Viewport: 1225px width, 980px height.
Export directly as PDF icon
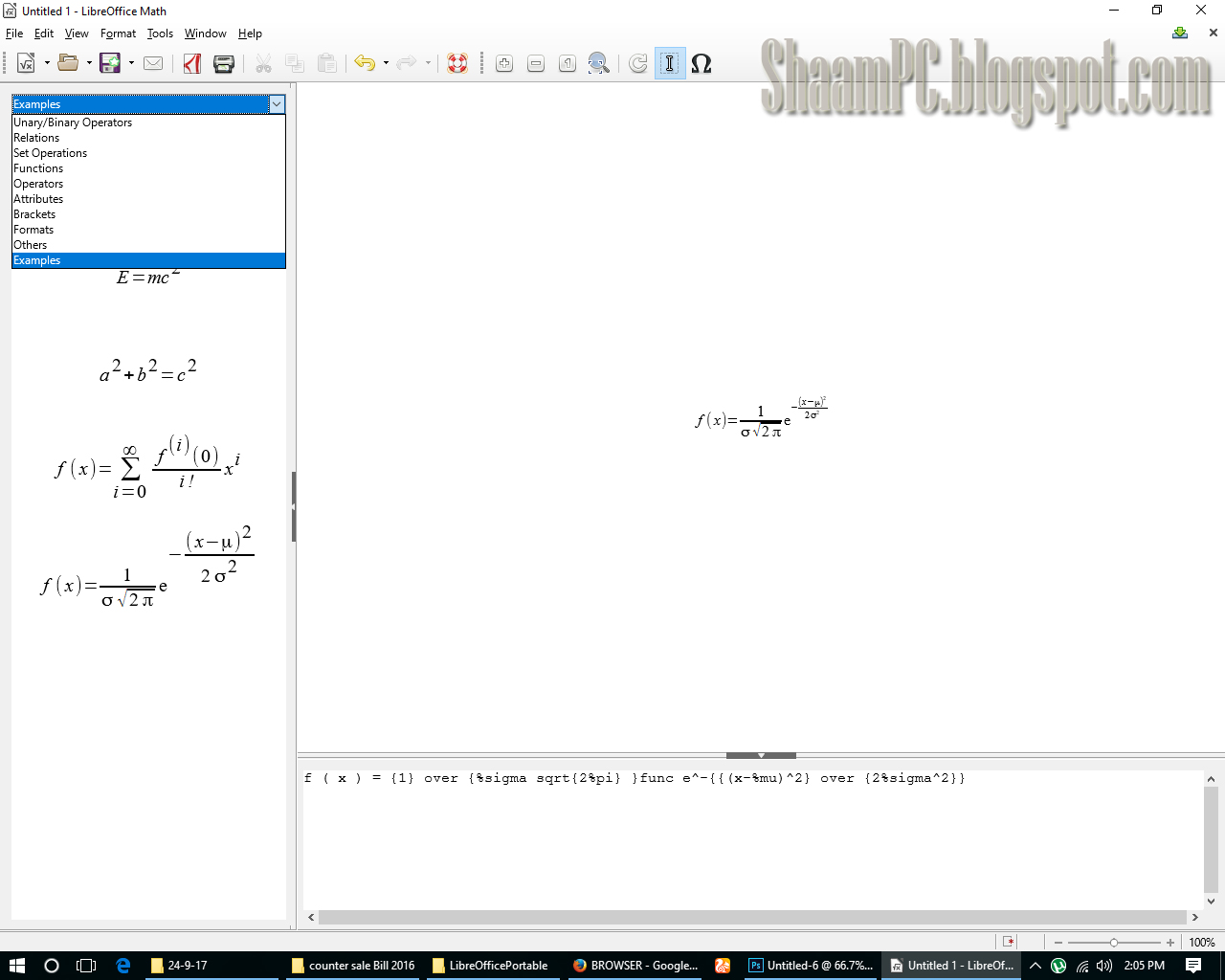[x=192, y=63]
